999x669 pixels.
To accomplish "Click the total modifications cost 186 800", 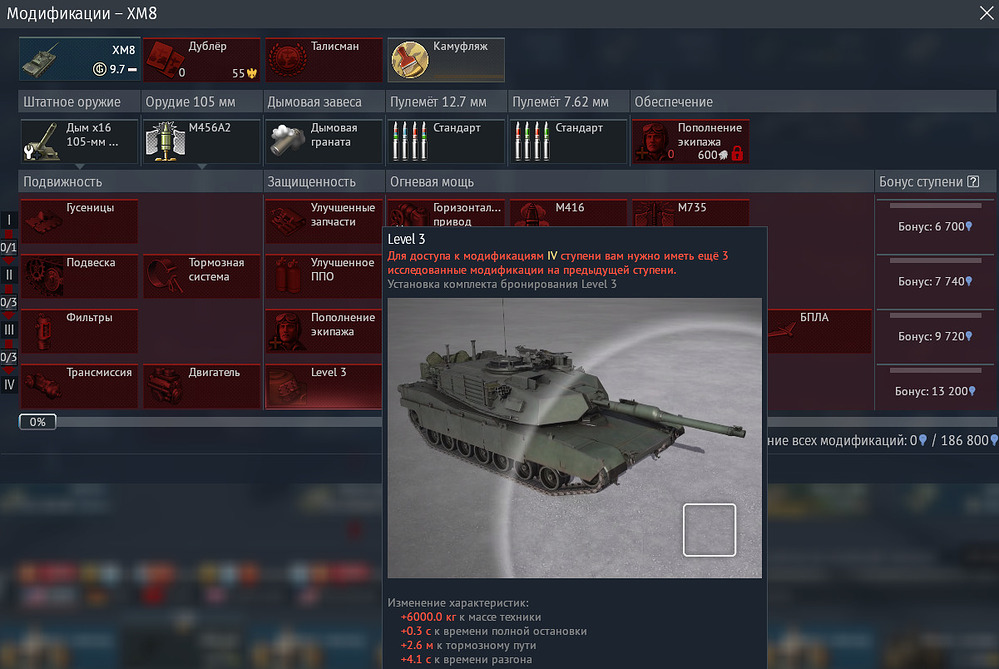I will [x=968, y=440].
